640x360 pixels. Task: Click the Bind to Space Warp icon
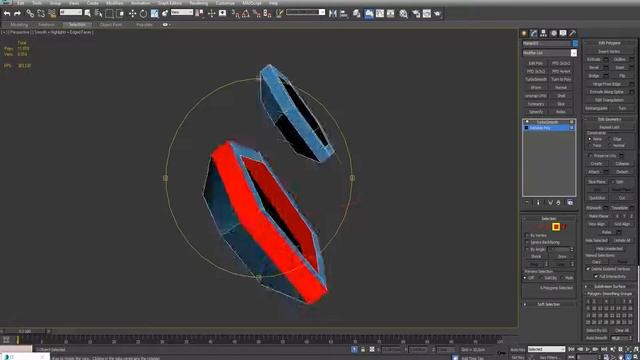click(x=52, y=13)
